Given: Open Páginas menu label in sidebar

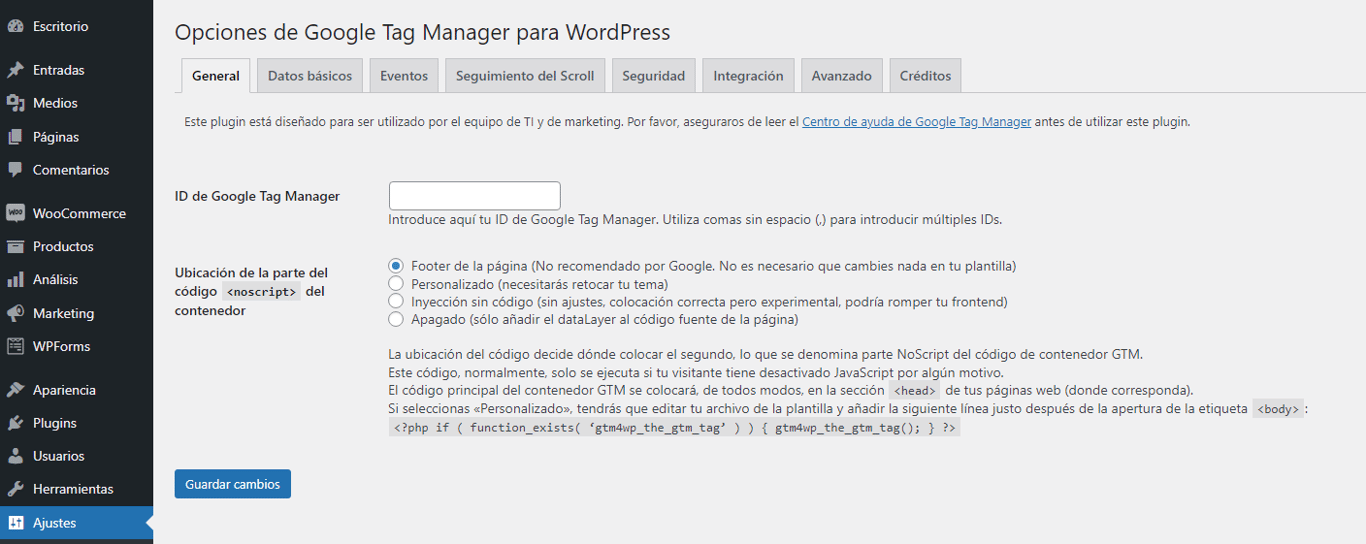Looking at the screenshot, I should pyautogui.click(x=56, y=137).
